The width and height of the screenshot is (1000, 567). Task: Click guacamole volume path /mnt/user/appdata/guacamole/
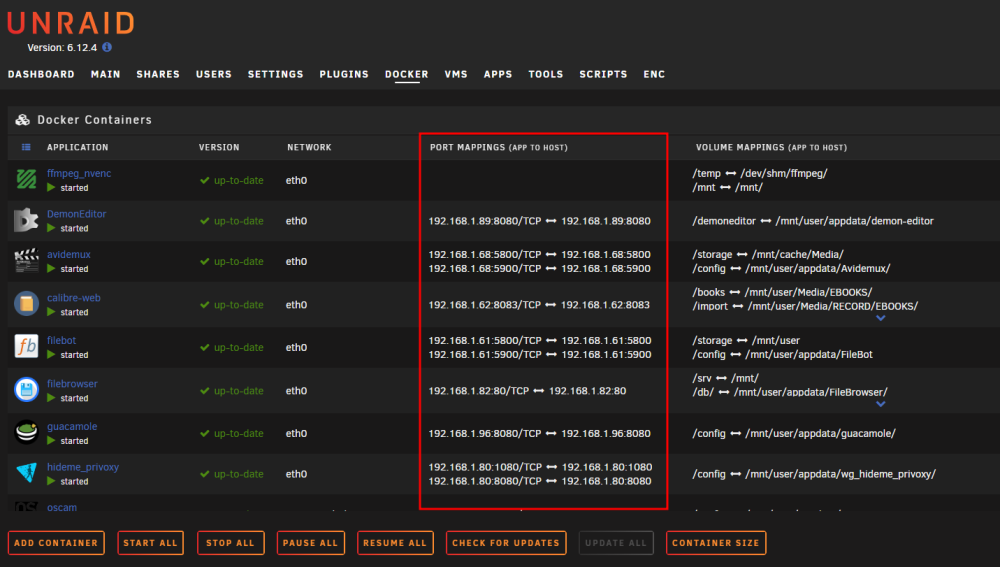820,433
